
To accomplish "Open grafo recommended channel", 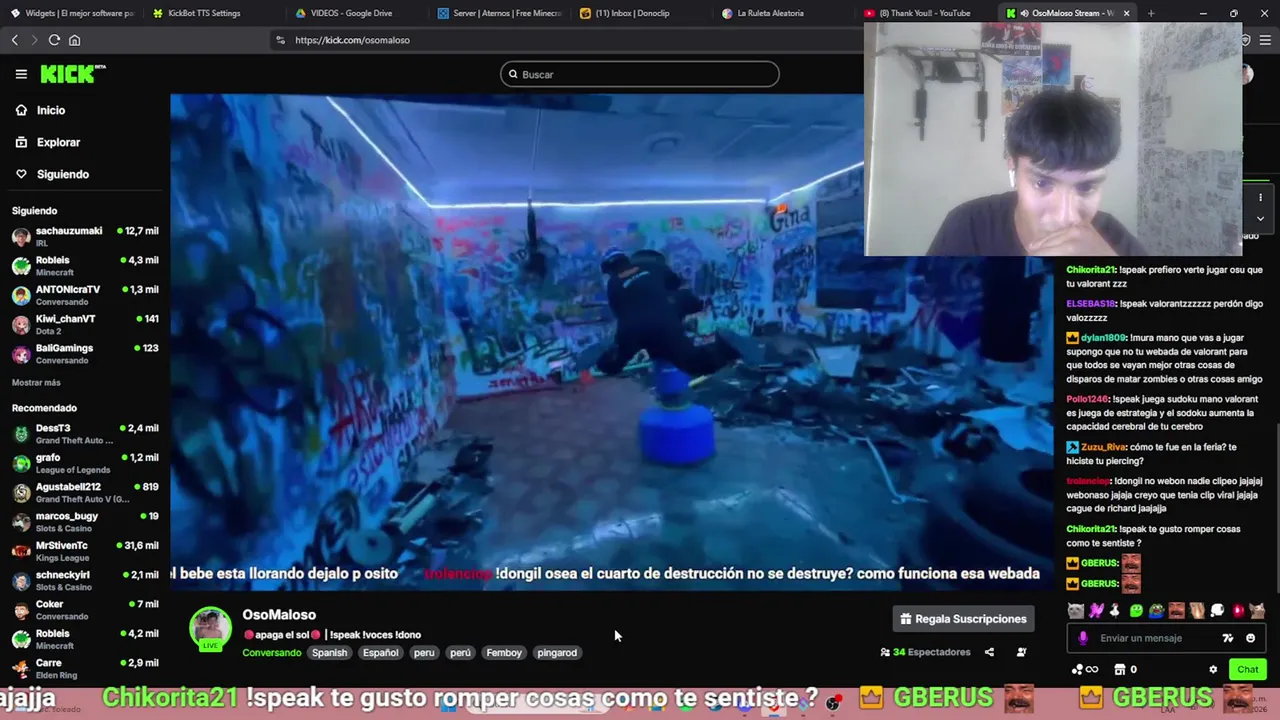I will pyautogui.click(x=85, y=463).
